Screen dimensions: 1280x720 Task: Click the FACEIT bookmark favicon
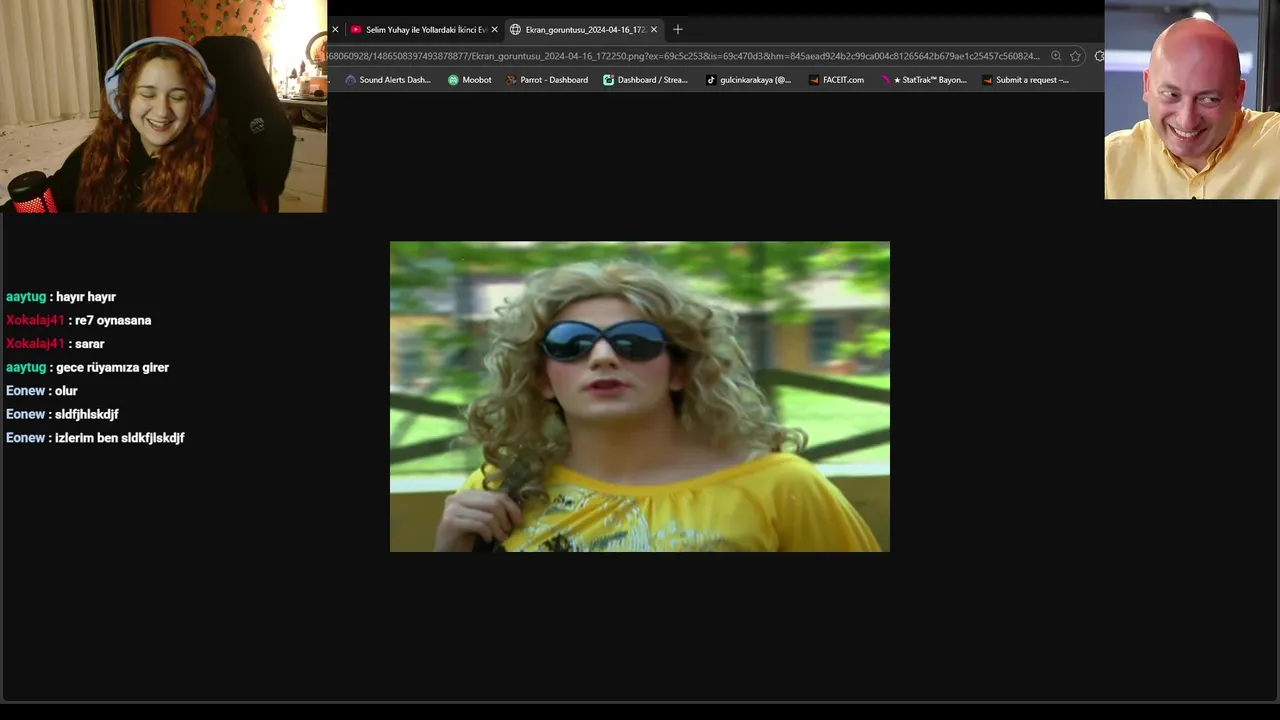point(814,80)
